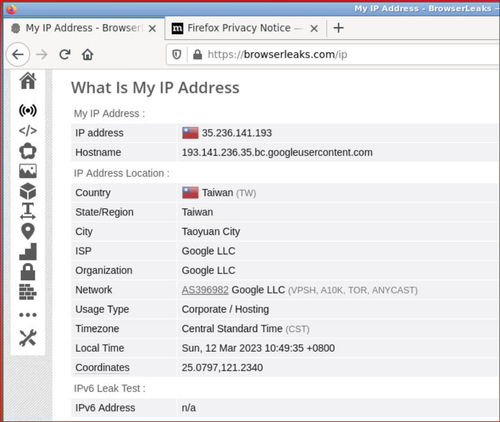The image size is (500, 422).
Task: Open the JavaScript code-brackets sidebar icon
Action: tap(28, 131)
